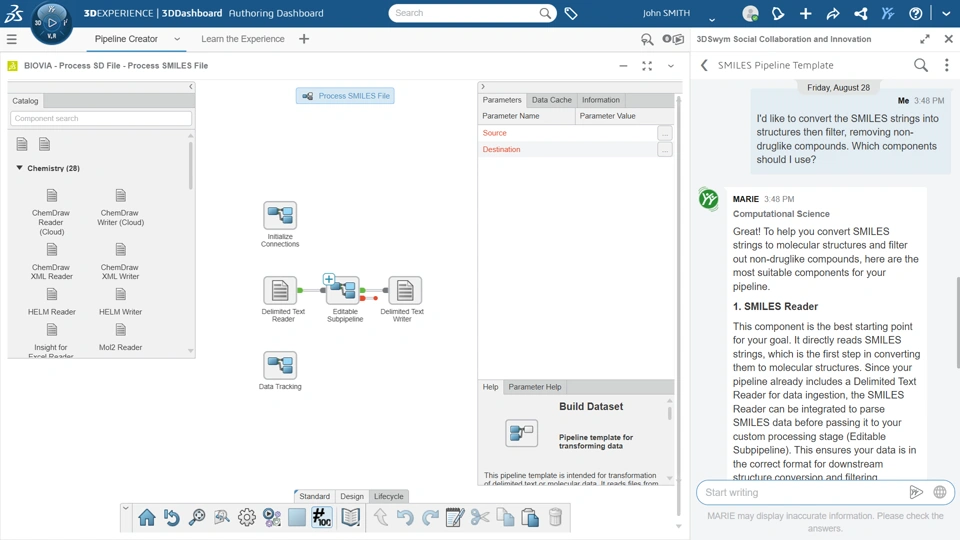Select the Design toolbar tab
The image size is (960, 540).
pos(352,496)
